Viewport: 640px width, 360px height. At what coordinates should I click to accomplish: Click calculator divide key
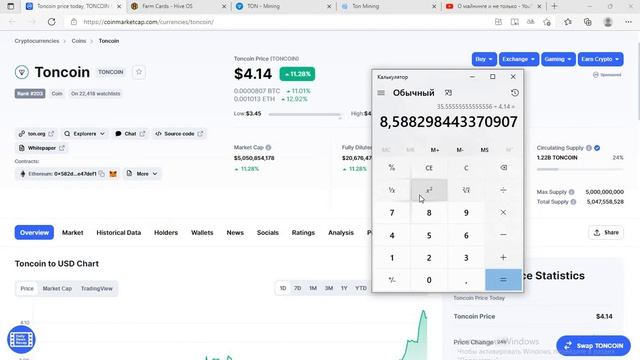[503, 190]
